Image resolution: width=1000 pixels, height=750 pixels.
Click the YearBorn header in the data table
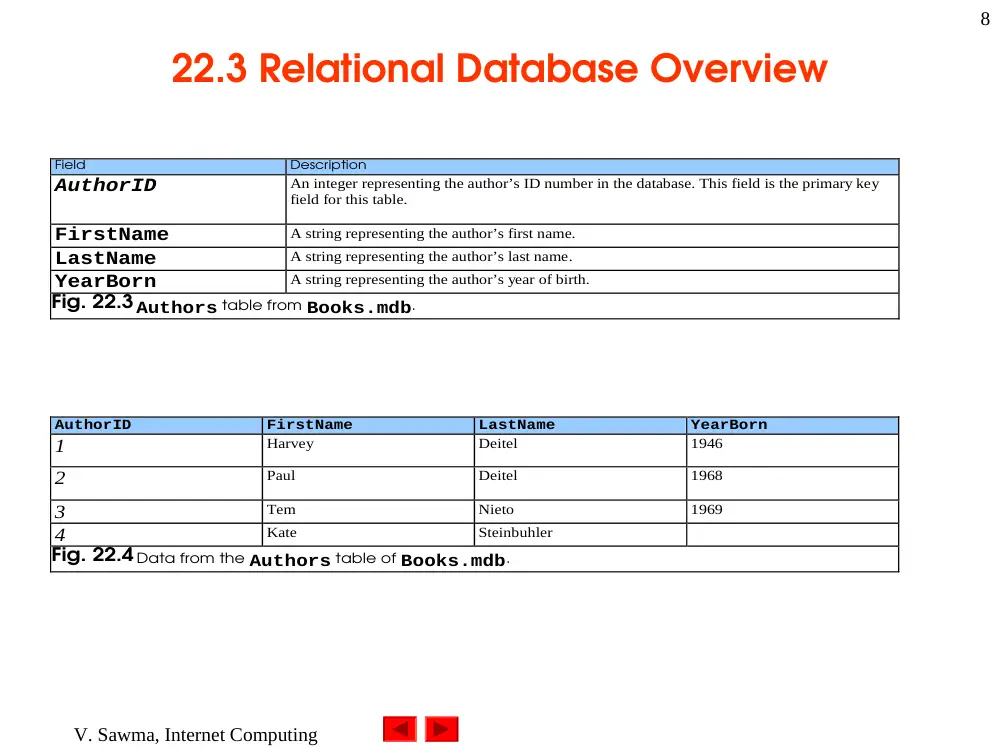click(793, 425)
